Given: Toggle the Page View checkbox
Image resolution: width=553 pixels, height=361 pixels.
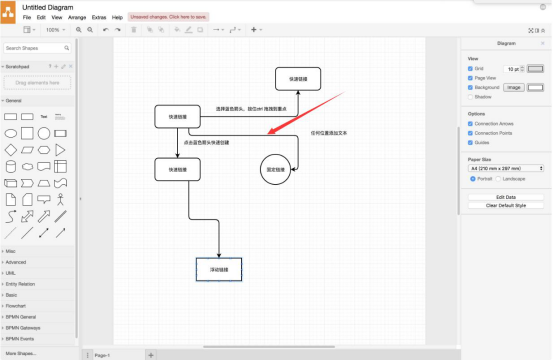Looking at the screenshot, I should point(470,78).
